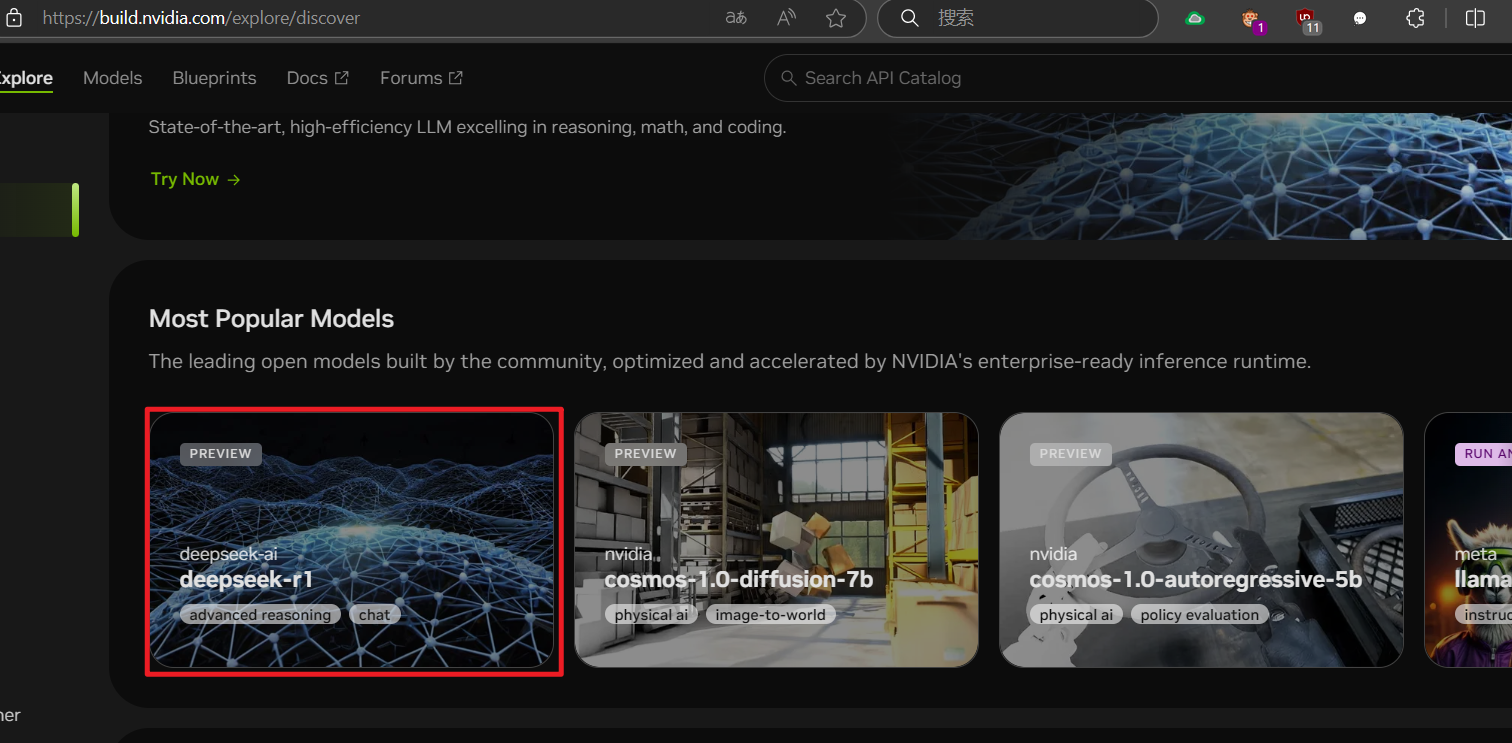
Task: Click PREVIEW badge on cosmos-1.0-diffusion-7b card
Action: click(646, 454)
